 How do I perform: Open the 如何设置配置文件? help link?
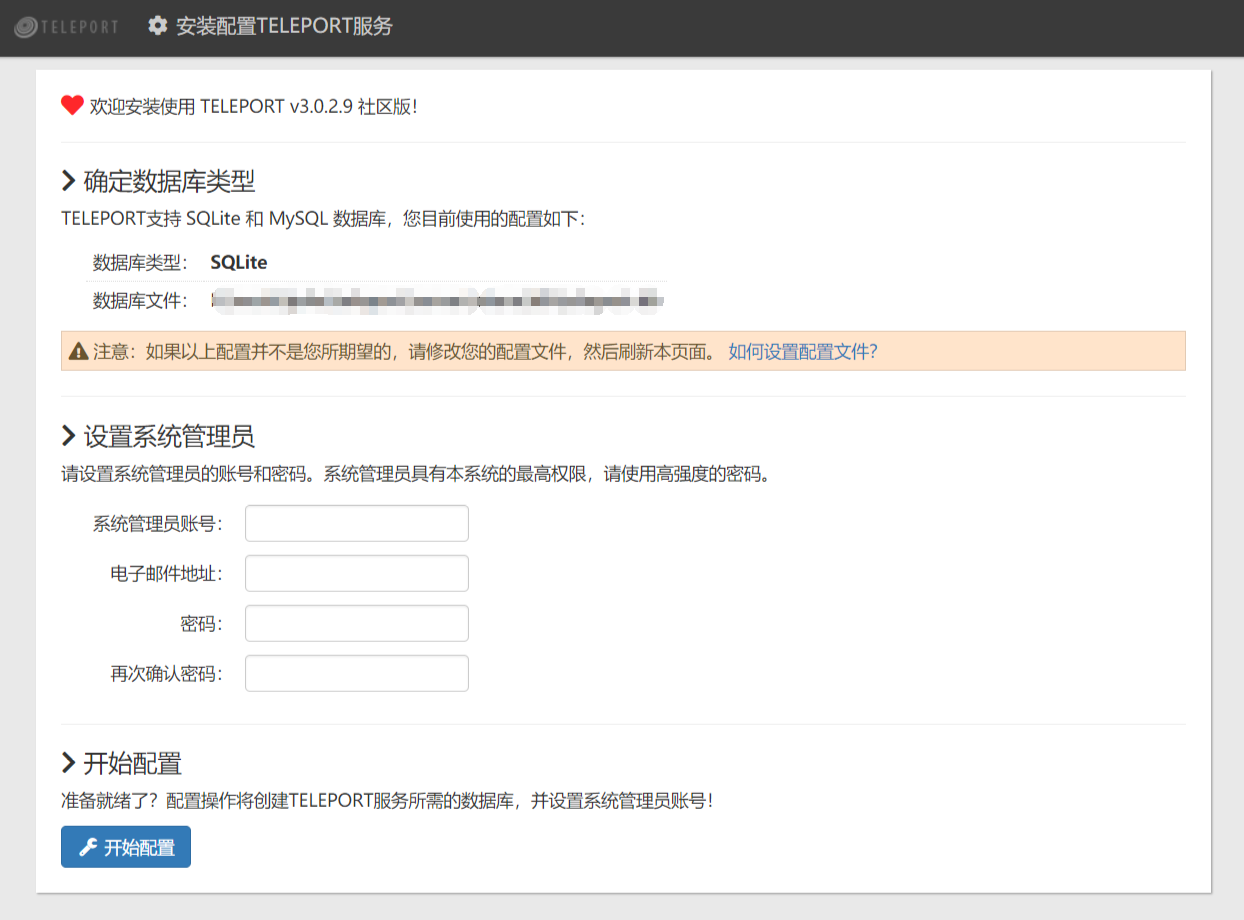click(803, 351)
